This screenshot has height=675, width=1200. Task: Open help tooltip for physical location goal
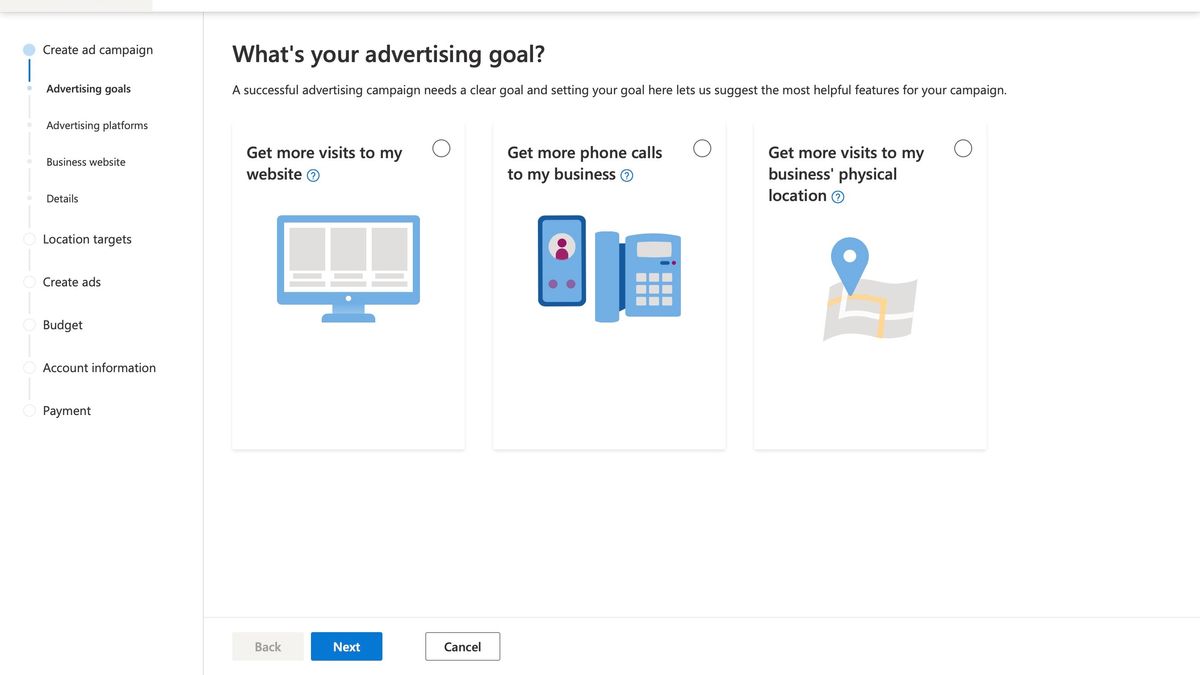pyautogui.click(x=837, y=197)
